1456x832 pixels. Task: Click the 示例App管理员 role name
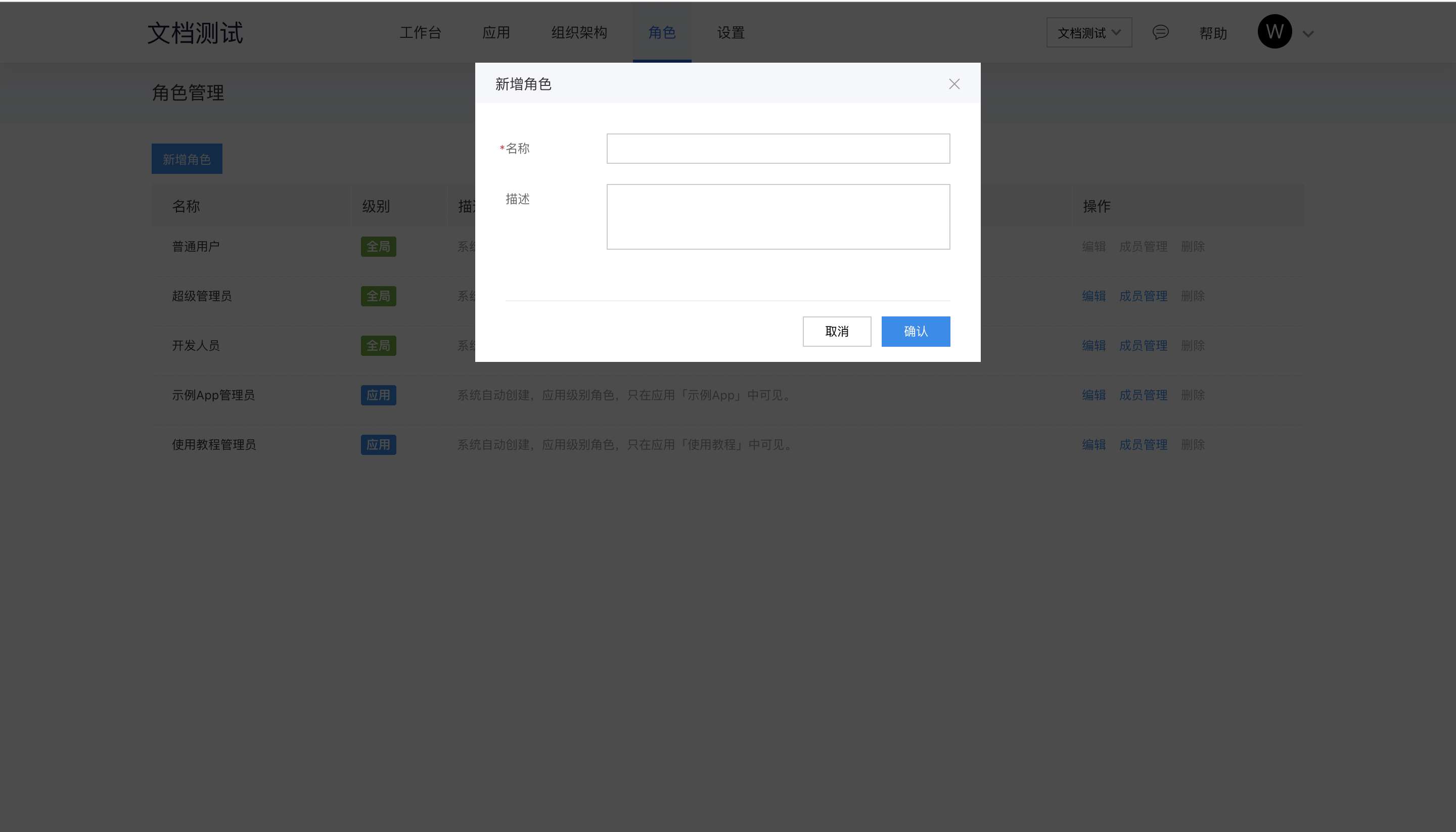click(x=213, y=395)
